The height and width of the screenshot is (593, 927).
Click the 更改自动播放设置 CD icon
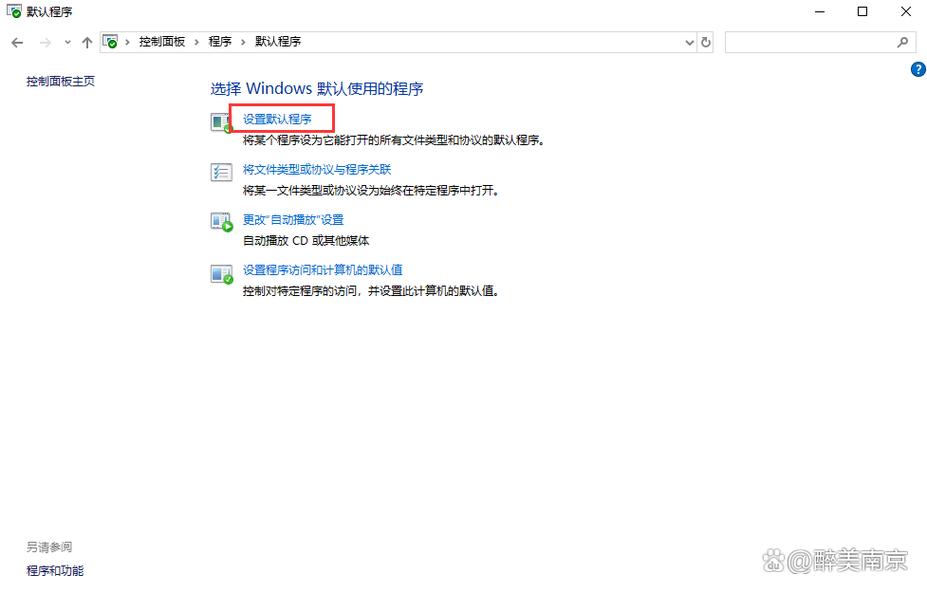(221, 220)
